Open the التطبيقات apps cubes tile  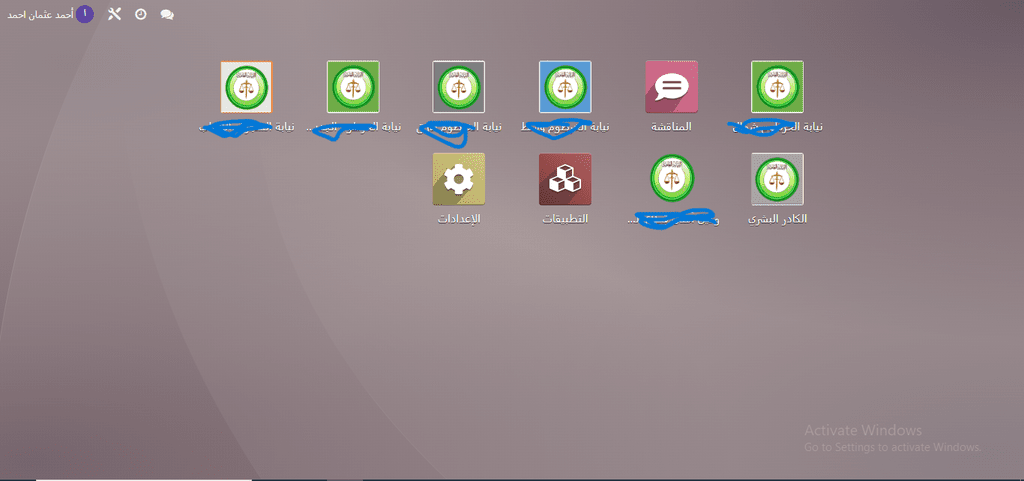pos(565,179)
